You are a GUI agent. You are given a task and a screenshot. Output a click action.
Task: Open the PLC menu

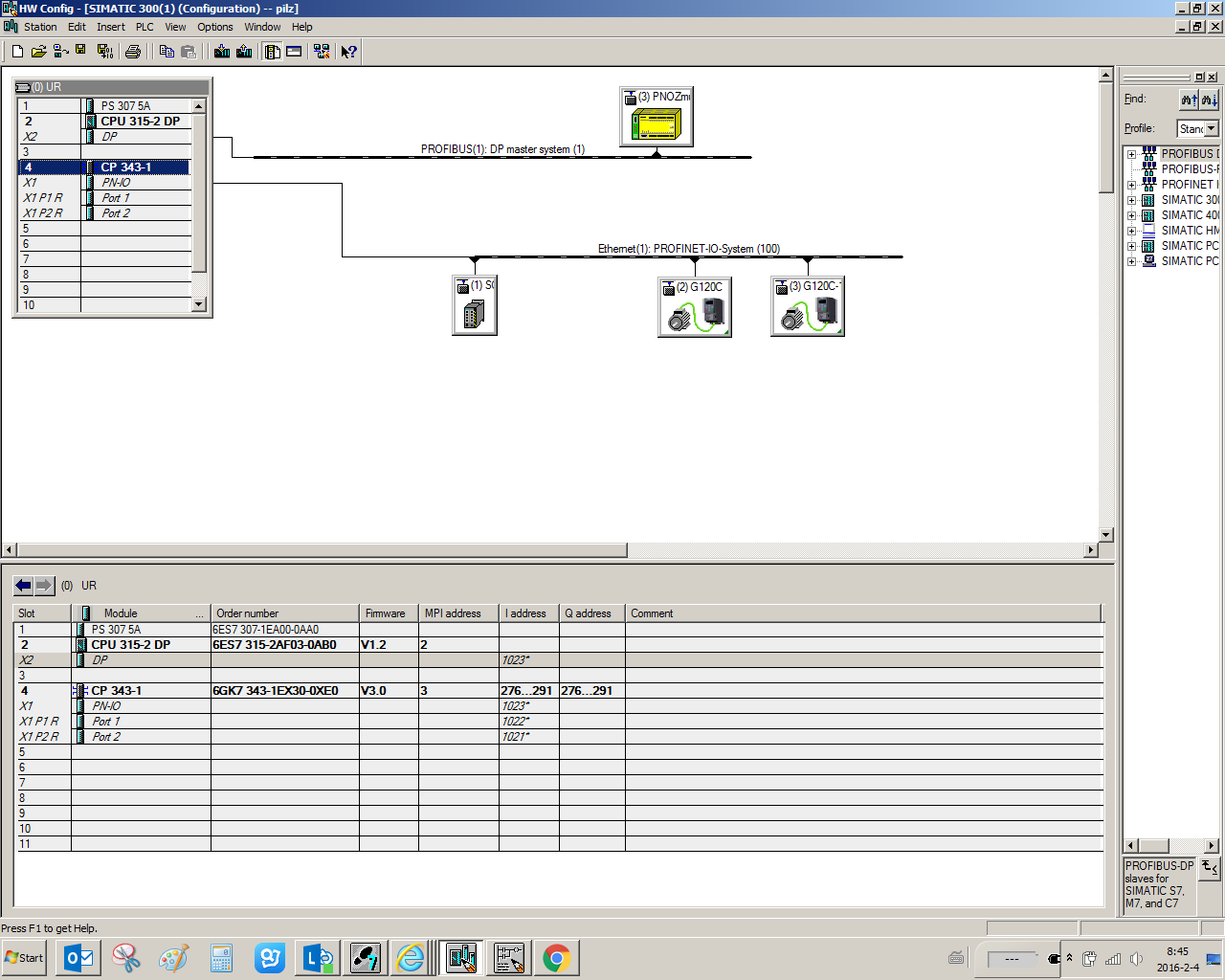coord(145,27)
